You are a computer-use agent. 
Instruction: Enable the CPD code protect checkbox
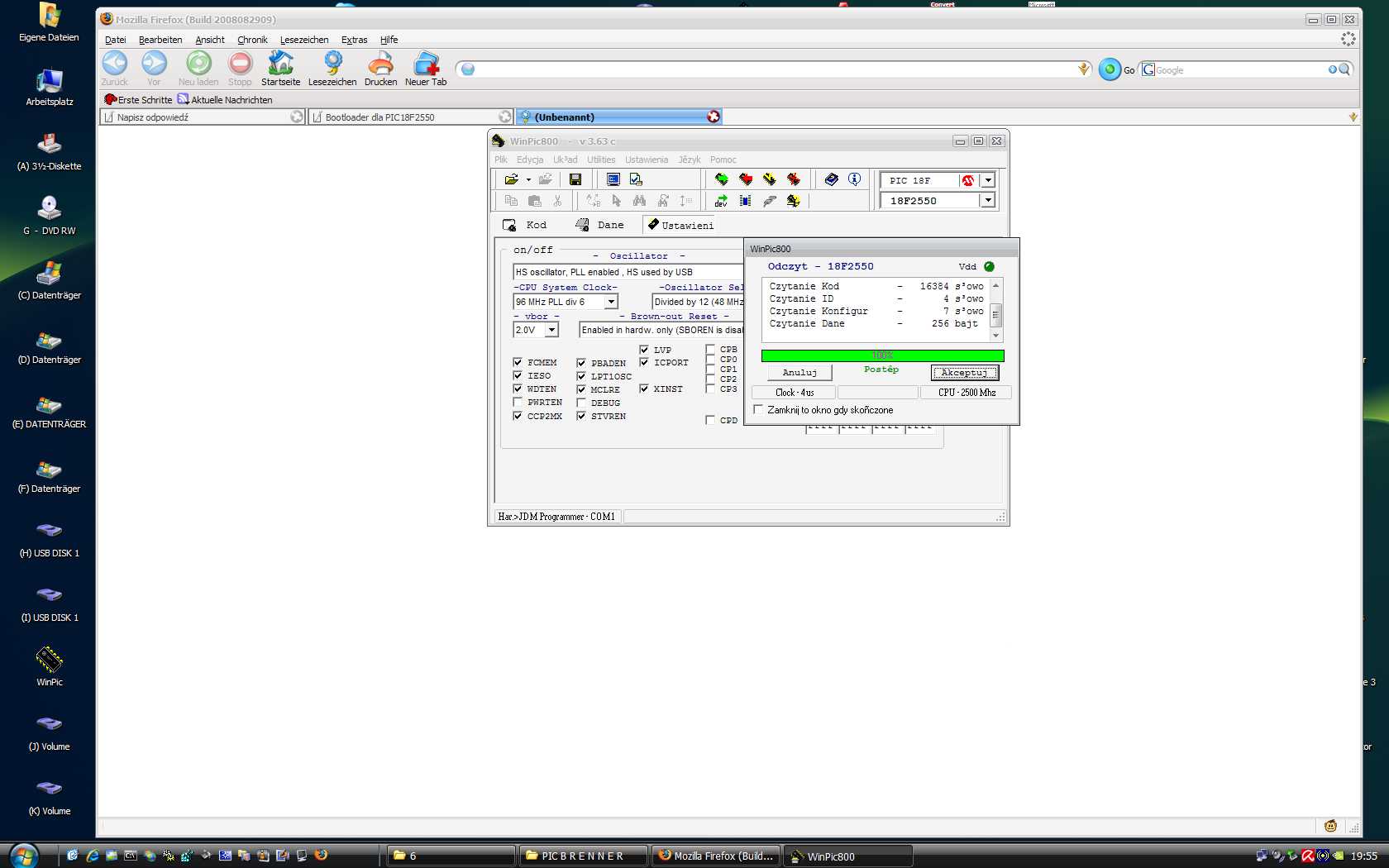(710, 420)
